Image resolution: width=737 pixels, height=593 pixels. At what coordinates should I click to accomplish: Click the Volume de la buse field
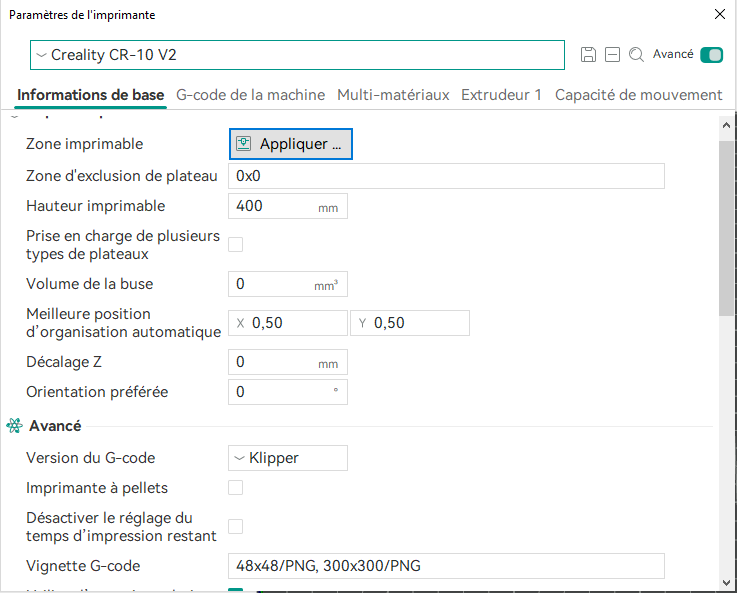pyautogui.click(x=288, y=284)
